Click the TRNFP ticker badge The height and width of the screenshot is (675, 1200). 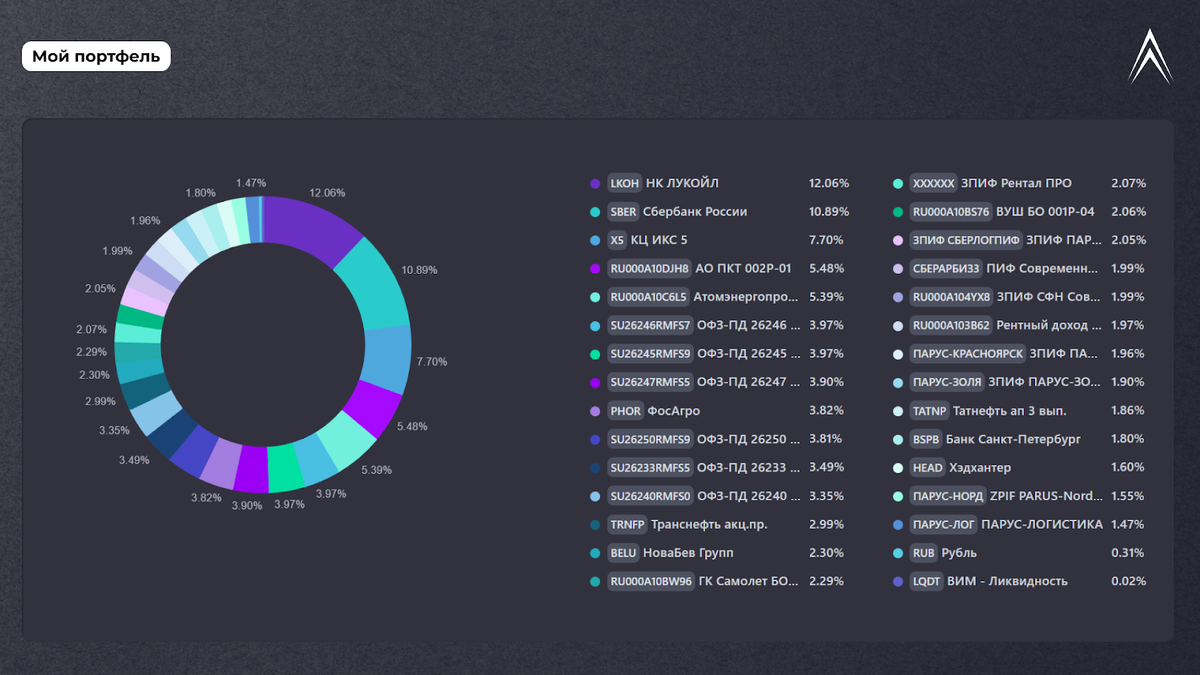[627, 524]
